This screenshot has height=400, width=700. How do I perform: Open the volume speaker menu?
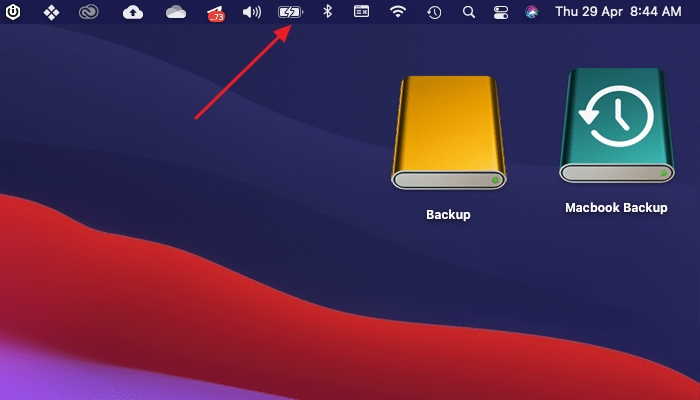click(x=252, y=12)
